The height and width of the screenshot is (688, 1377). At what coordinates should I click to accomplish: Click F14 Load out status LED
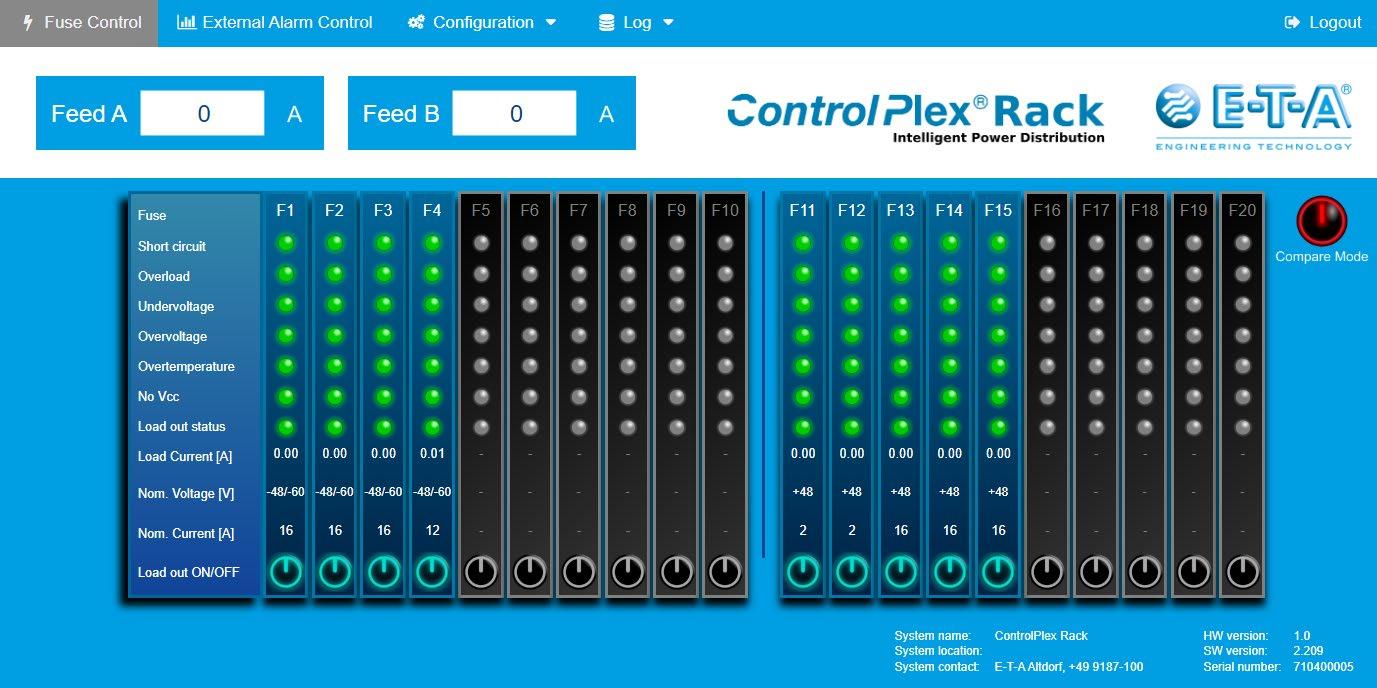(x=950, y=427)
